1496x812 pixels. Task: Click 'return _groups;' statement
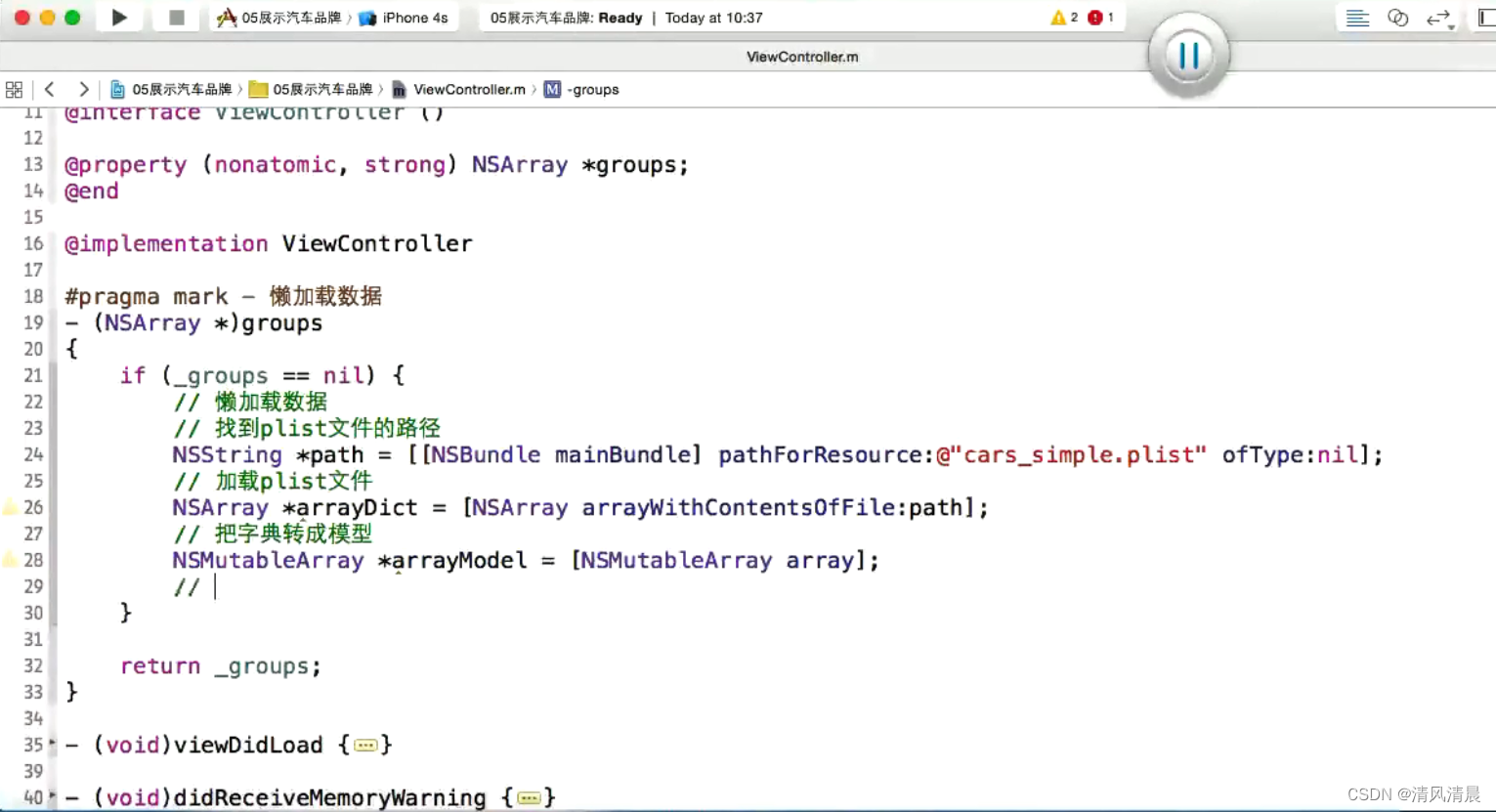220,665
